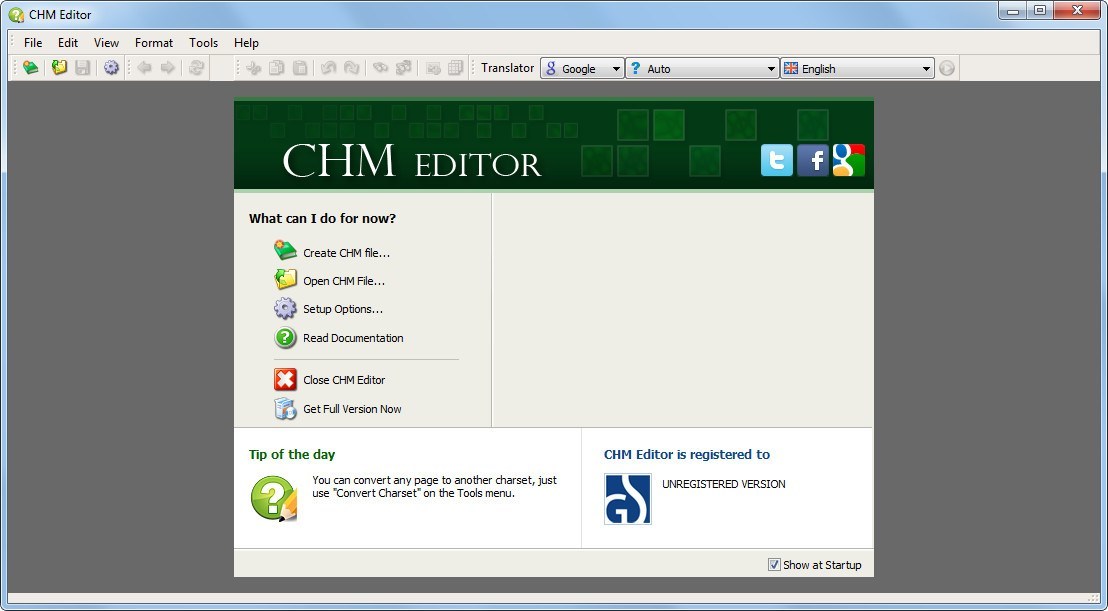The height and width of the screenshot is (611, 1108).
Task: Click the 'Tip of the day' heading
Action: tap(292, 454)
